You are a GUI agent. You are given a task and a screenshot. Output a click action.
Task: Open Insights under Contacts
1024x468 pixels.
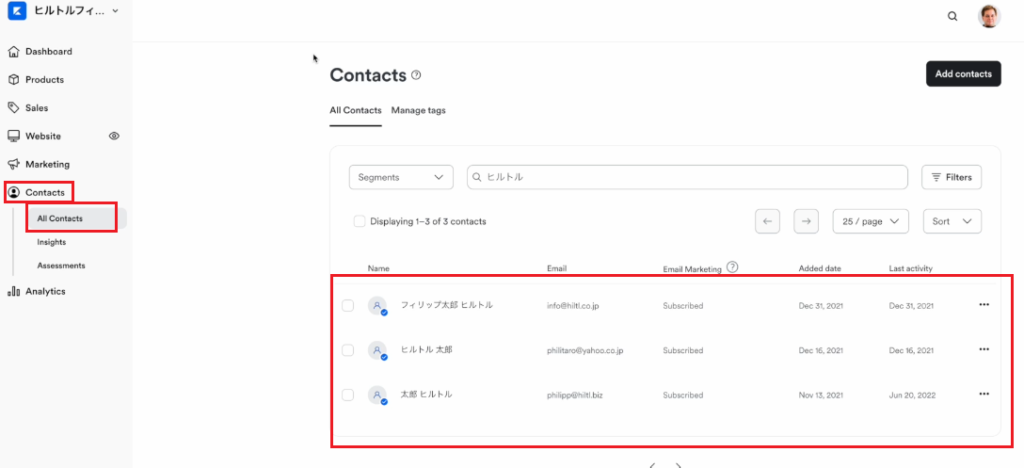point(52,242)
